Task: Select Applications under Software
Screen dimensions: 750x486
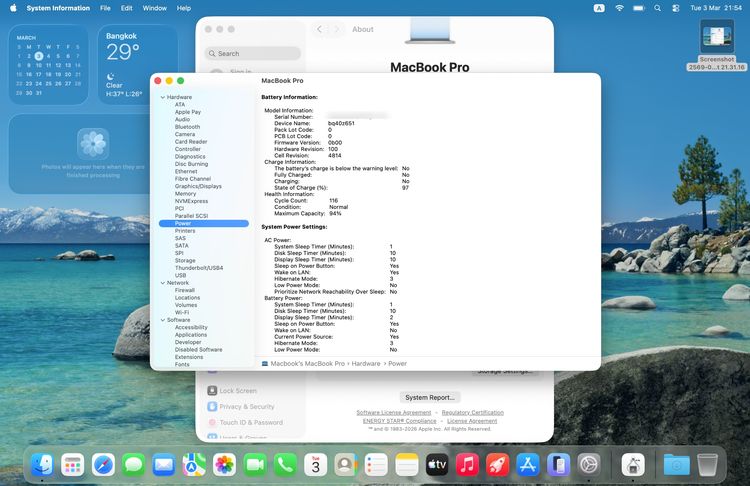Action: 191,335
